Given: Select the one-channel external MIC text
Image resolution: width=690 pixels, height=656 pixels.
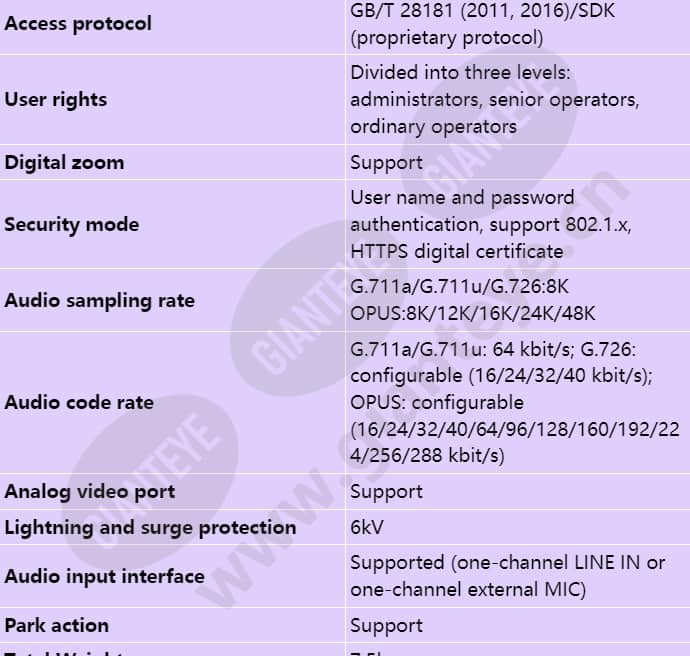Looking at the screenshot, I should [x=468, y=590].
